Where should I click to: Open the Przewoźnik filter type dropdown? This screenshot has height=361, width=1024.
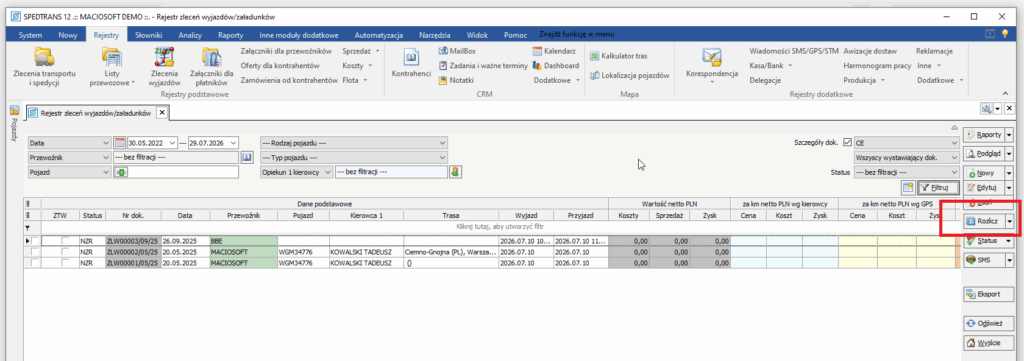tap(70, 157)
